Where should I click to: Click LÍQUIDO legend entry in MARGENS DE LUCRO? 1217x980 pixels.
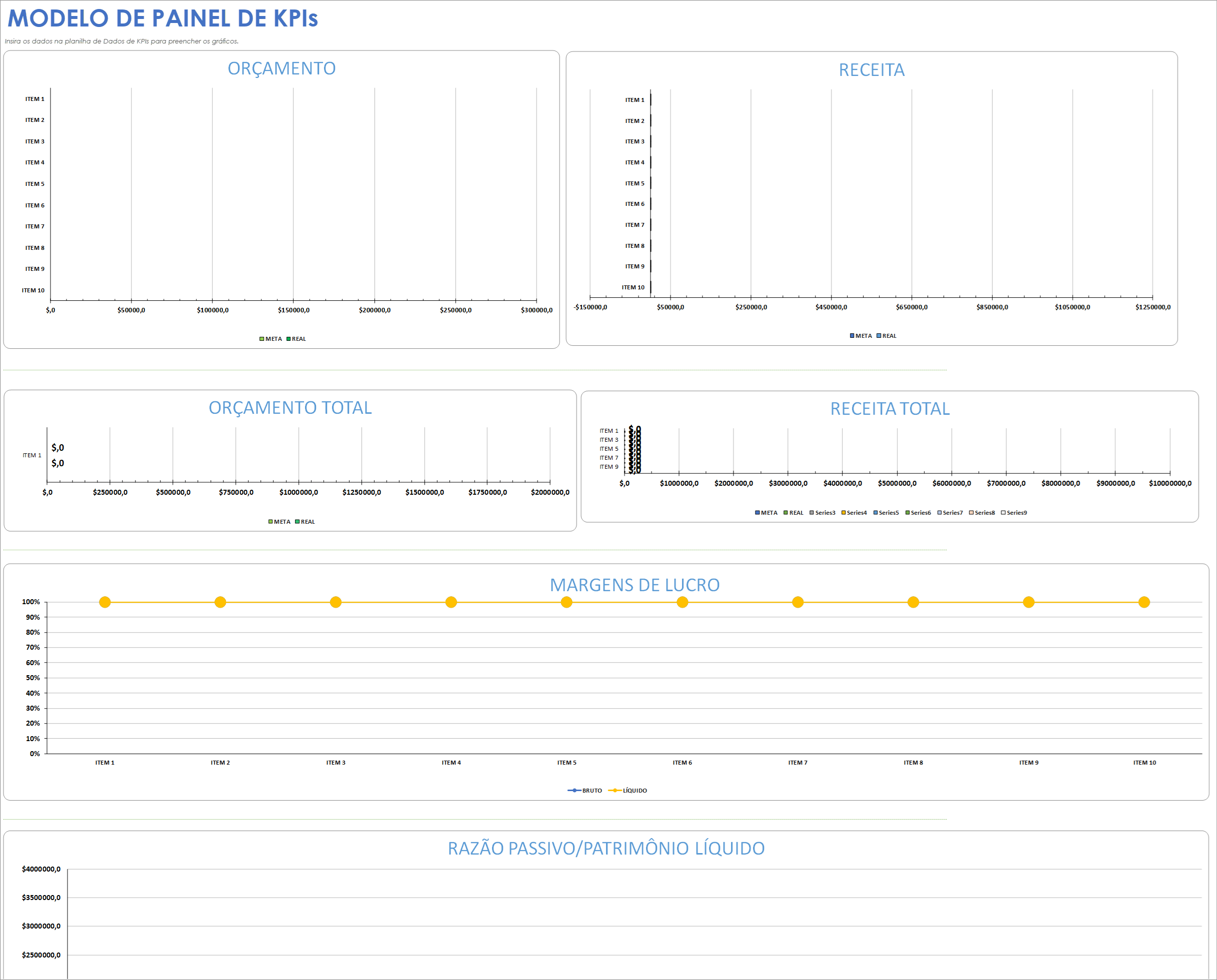(627, 790)
